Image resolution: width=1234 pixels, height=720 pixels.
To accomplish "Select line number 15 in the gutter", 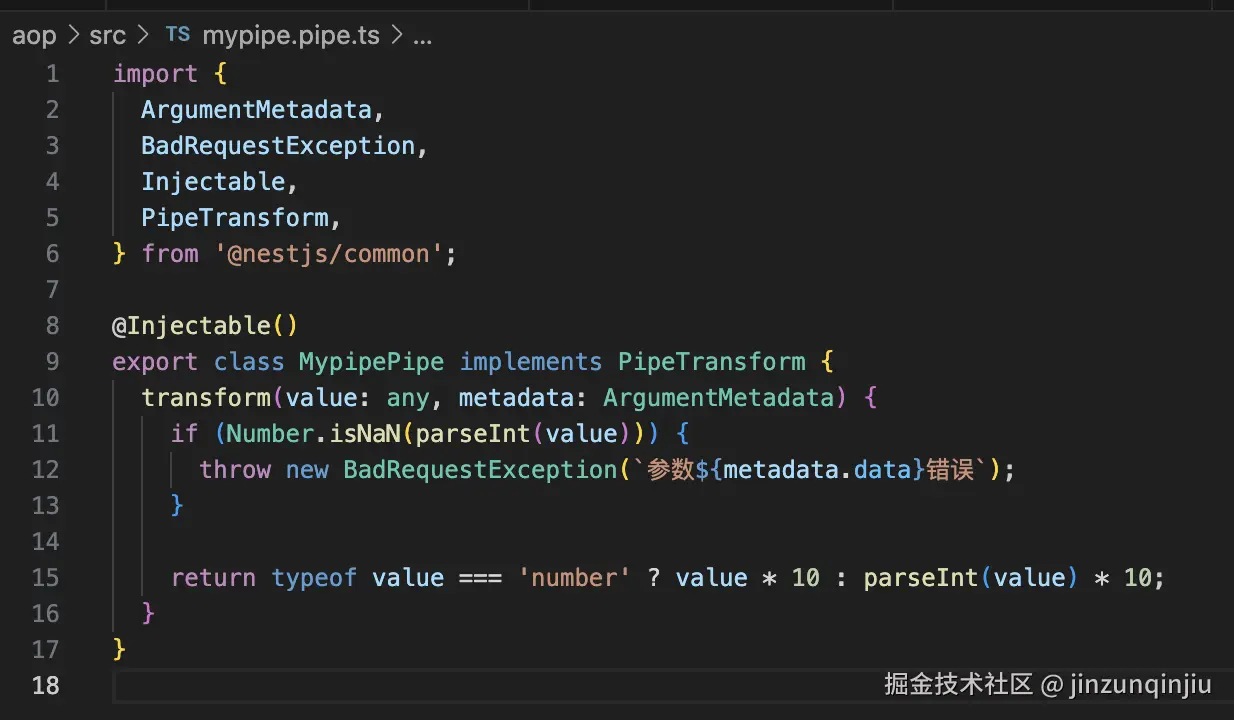I will [46, 578].
